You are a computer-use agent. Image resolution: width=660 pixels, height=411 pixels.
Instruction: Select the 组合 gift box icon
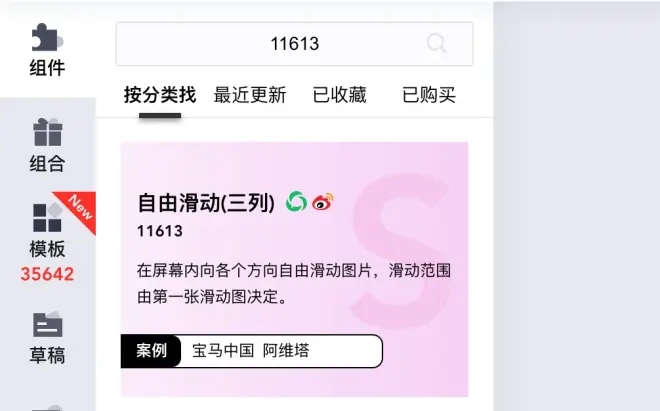(x=48, y=132)
